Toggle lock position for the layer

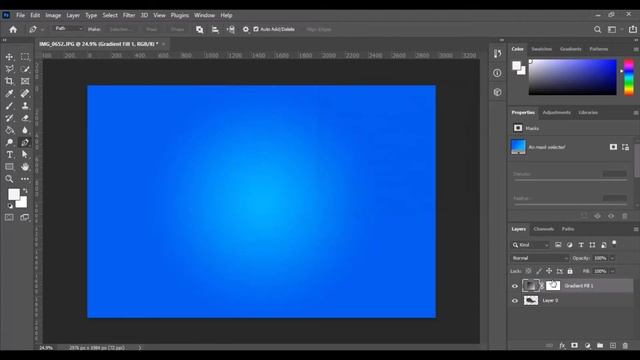pos(549,271)
